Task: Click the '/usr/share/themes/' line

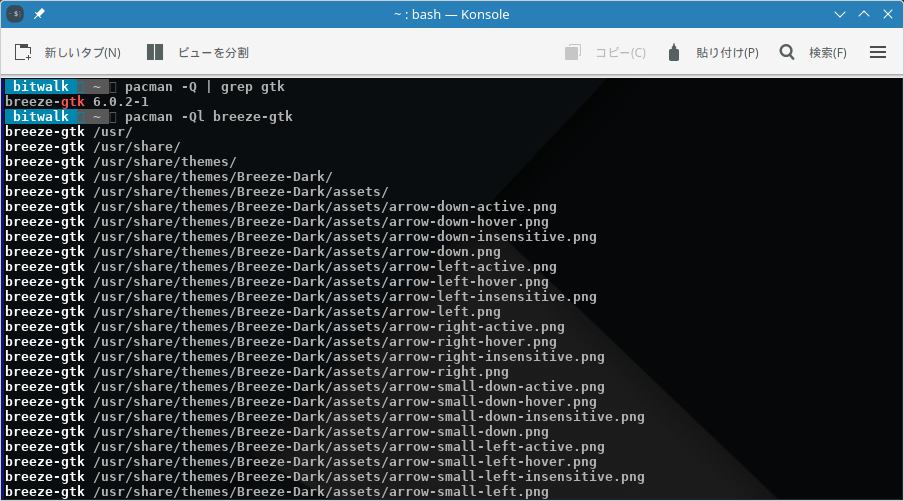Action: coord(120,161)
